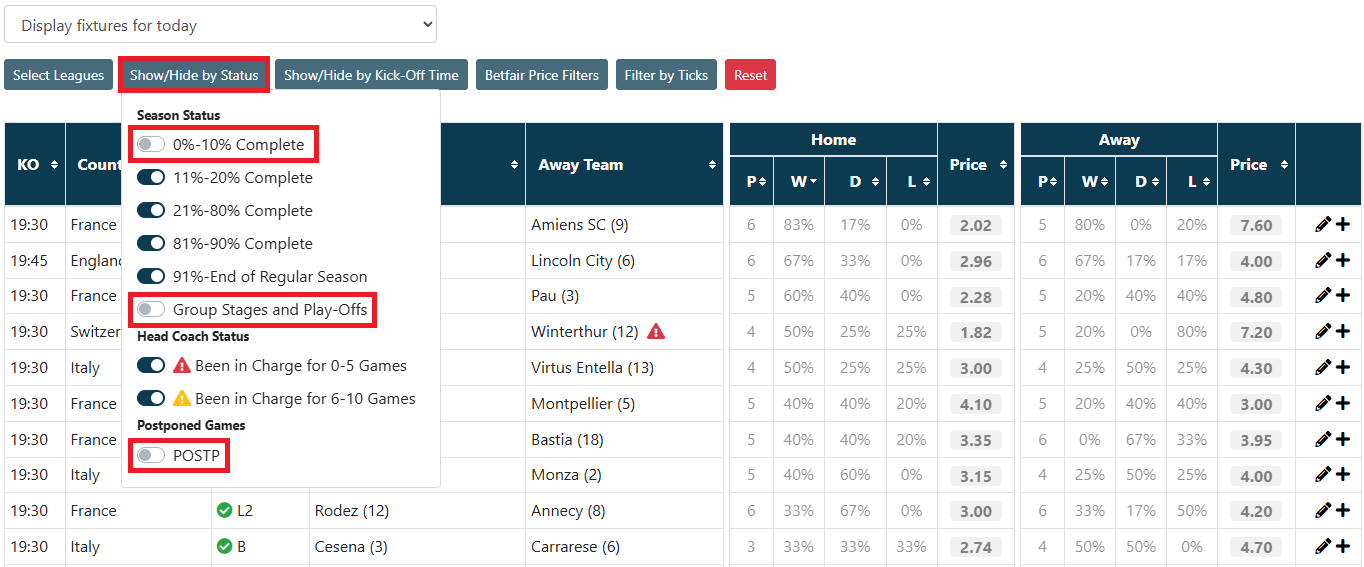Viewport: 1364px width, 567px height.
Task: Click the green check icon beside Rodez L2
Action: [224, 510]
